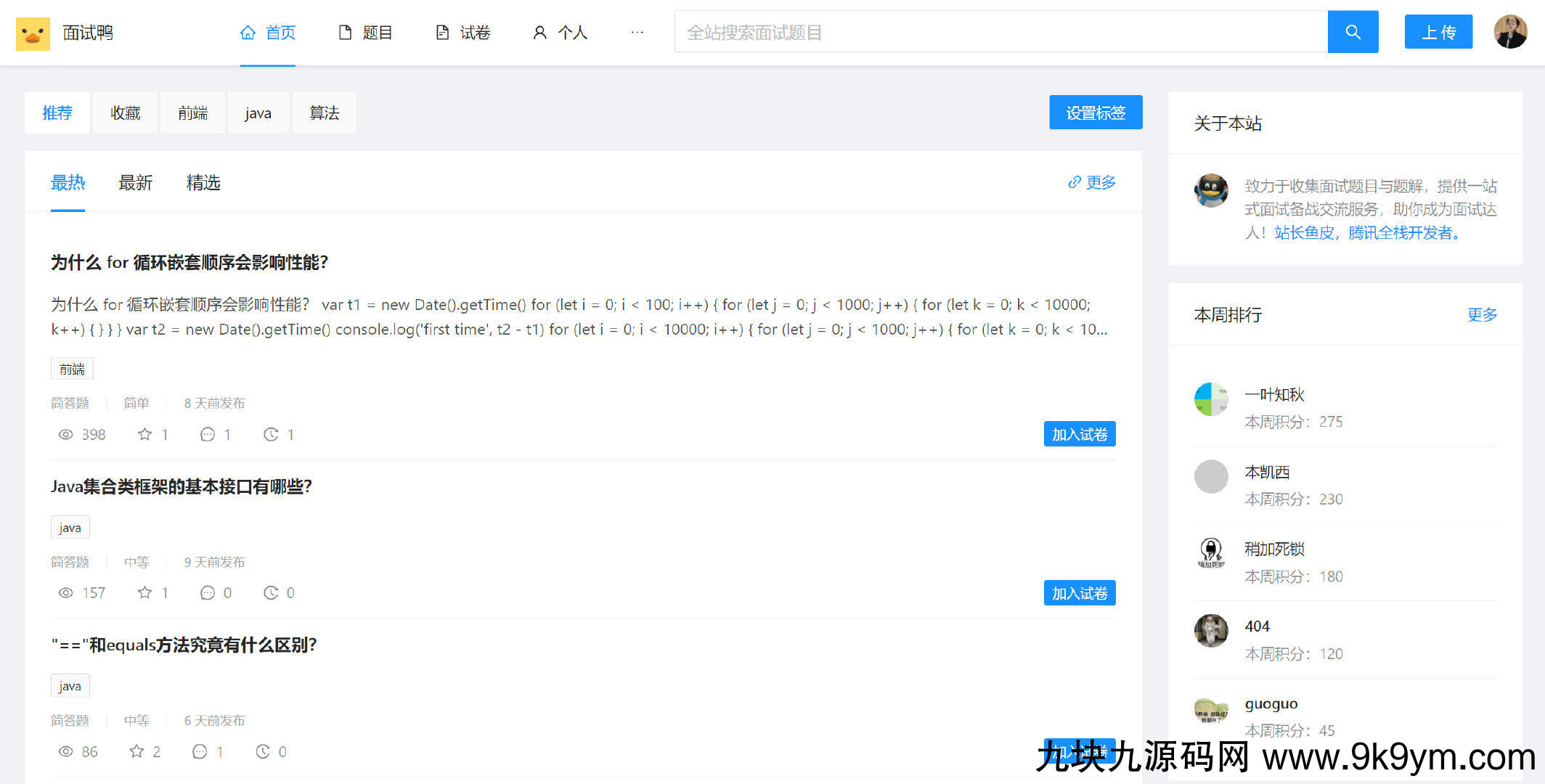This screenshot has height=784, width=1545.
Task: Click the 设置标签 button
Action: pos(1095,113)
